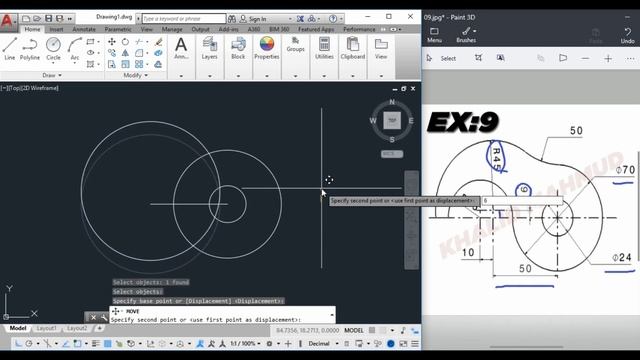Image resolution: width=640 pixels, height=360 pixels.
Task: Select the Copy tool in Modify panel
Action: click(111, 53)
